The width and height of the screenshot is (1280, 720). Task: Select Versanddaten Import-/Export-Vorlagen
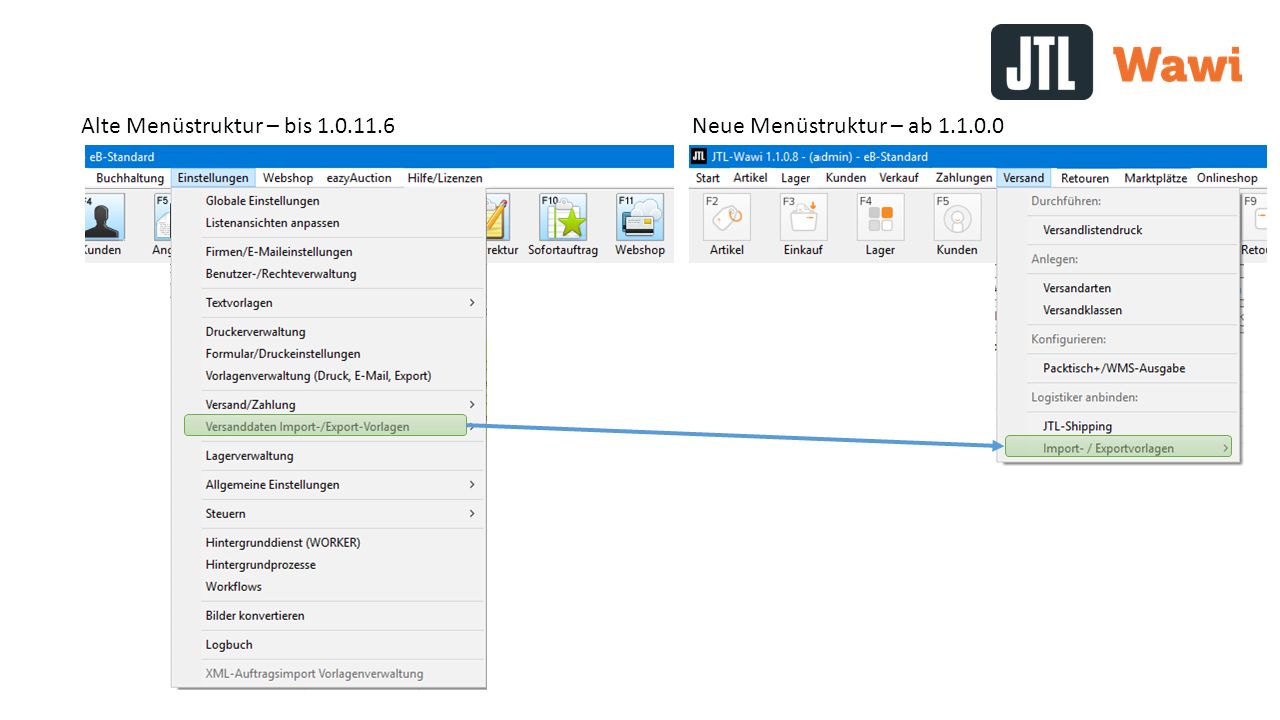coord(326,426)
